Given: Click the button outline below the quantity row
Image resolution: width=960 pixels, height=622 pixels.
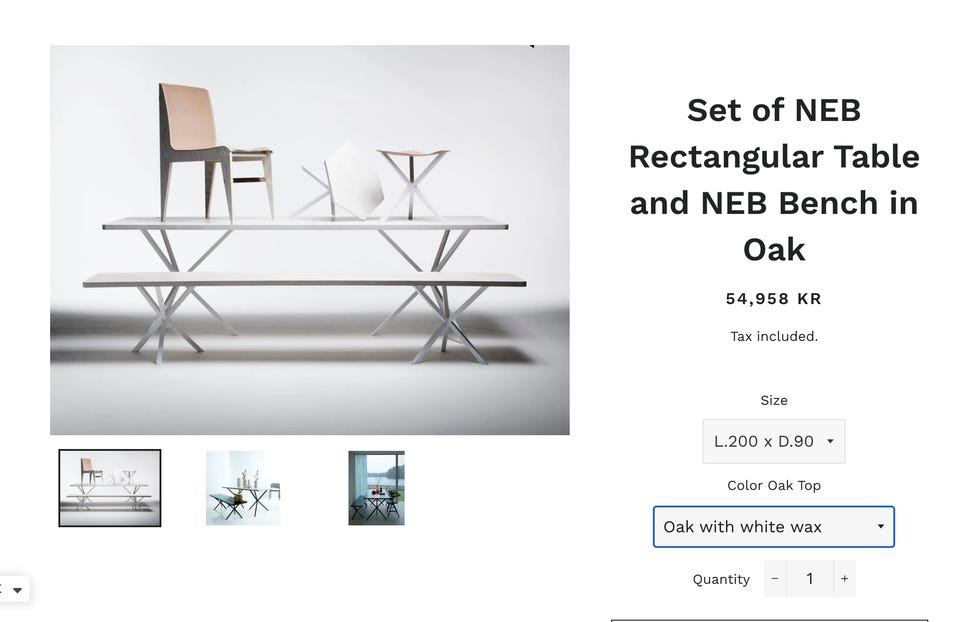Looking at the screenshot, I should pyautogui.click(x=770, y=620).
